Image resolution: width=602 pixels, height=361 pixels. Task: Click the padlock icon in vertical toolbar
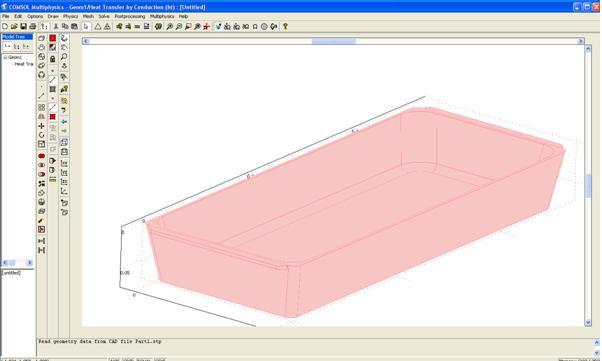click(x=53, y=59)
